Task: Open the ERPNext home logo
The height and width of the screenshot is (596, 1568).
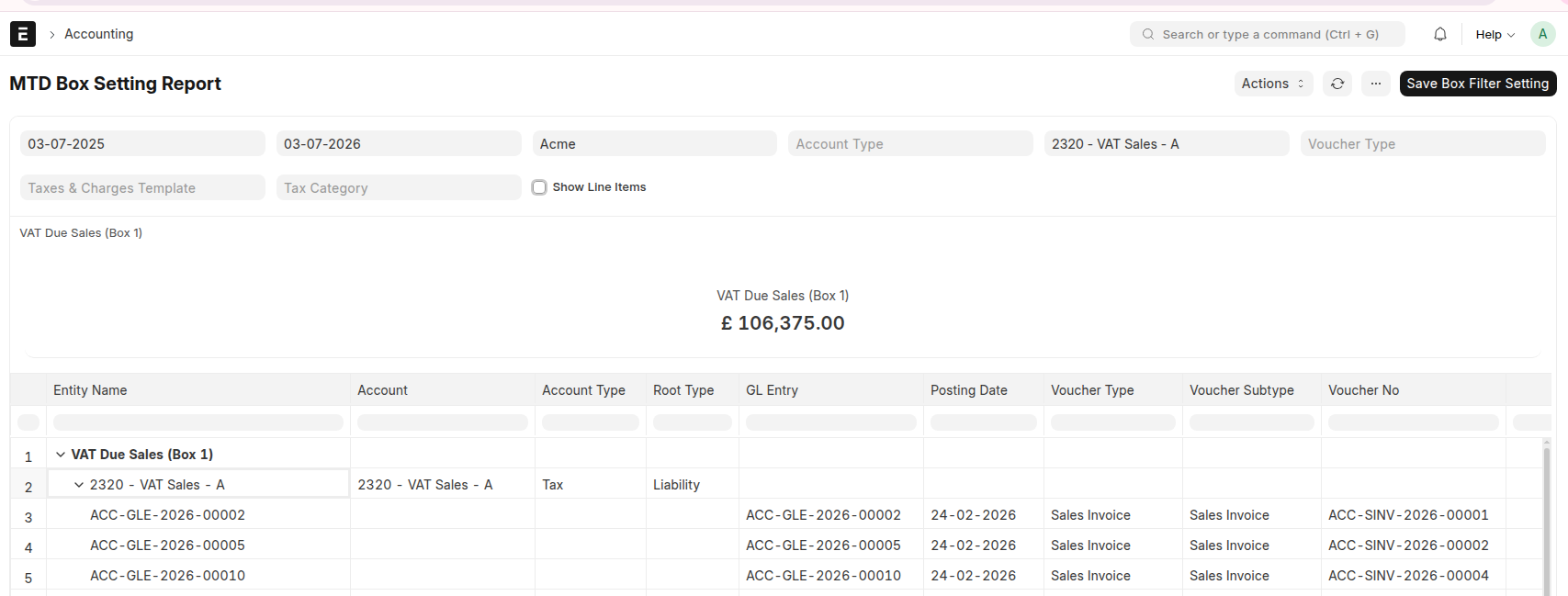Action: click(23, 34)
